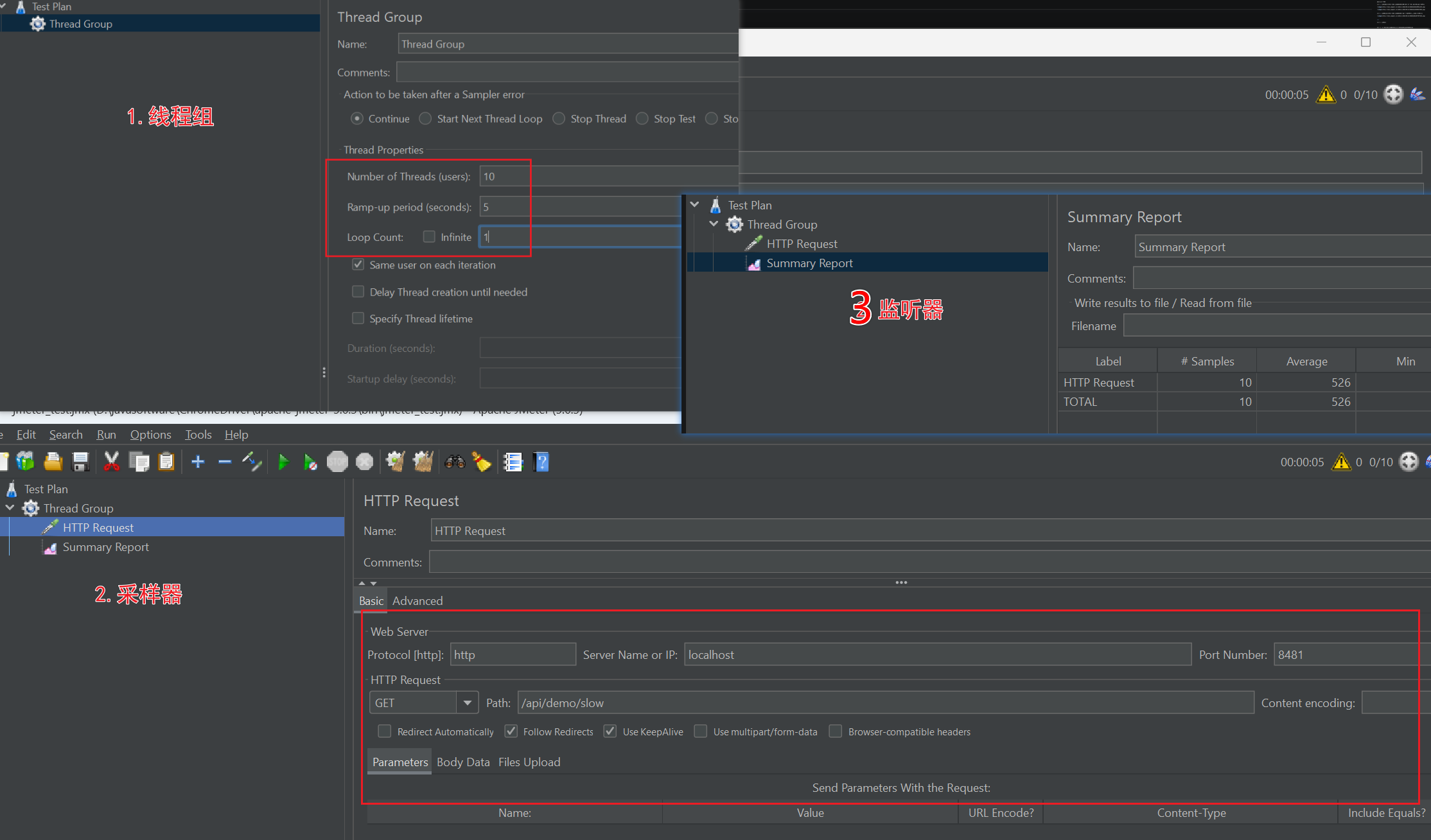1431x840 pixels.
Task: Click the warning triangle log indicator in lower toolbar
Action: click(1341, 462)
